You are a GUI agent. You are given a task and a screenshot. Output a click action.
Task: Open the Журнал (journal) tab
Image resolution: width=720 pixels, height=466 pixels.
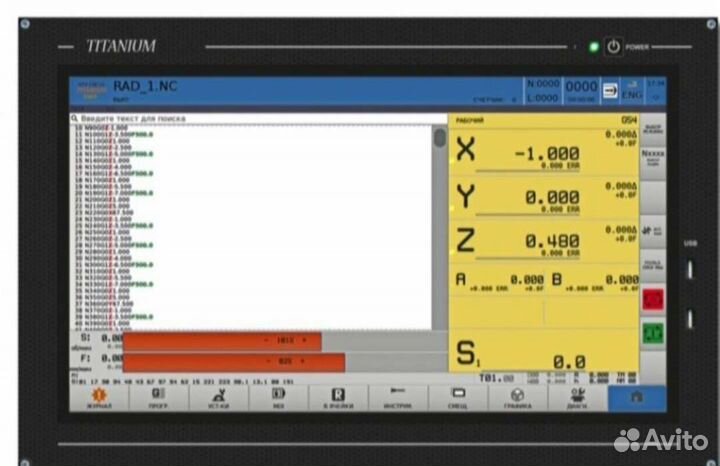98,398
